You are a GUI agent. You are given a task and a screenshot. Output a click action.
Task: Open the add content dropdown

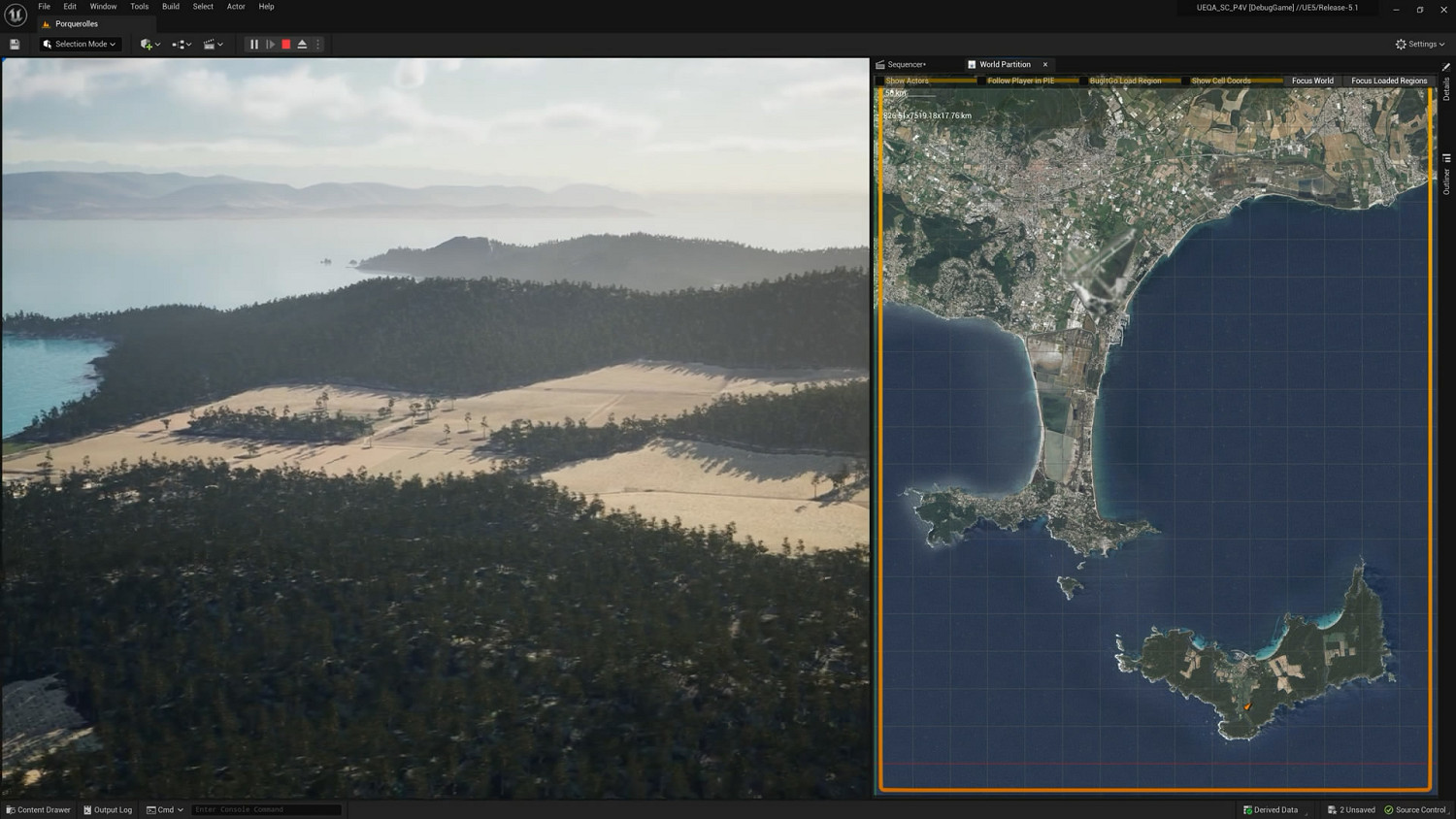(x=149, y=45)
